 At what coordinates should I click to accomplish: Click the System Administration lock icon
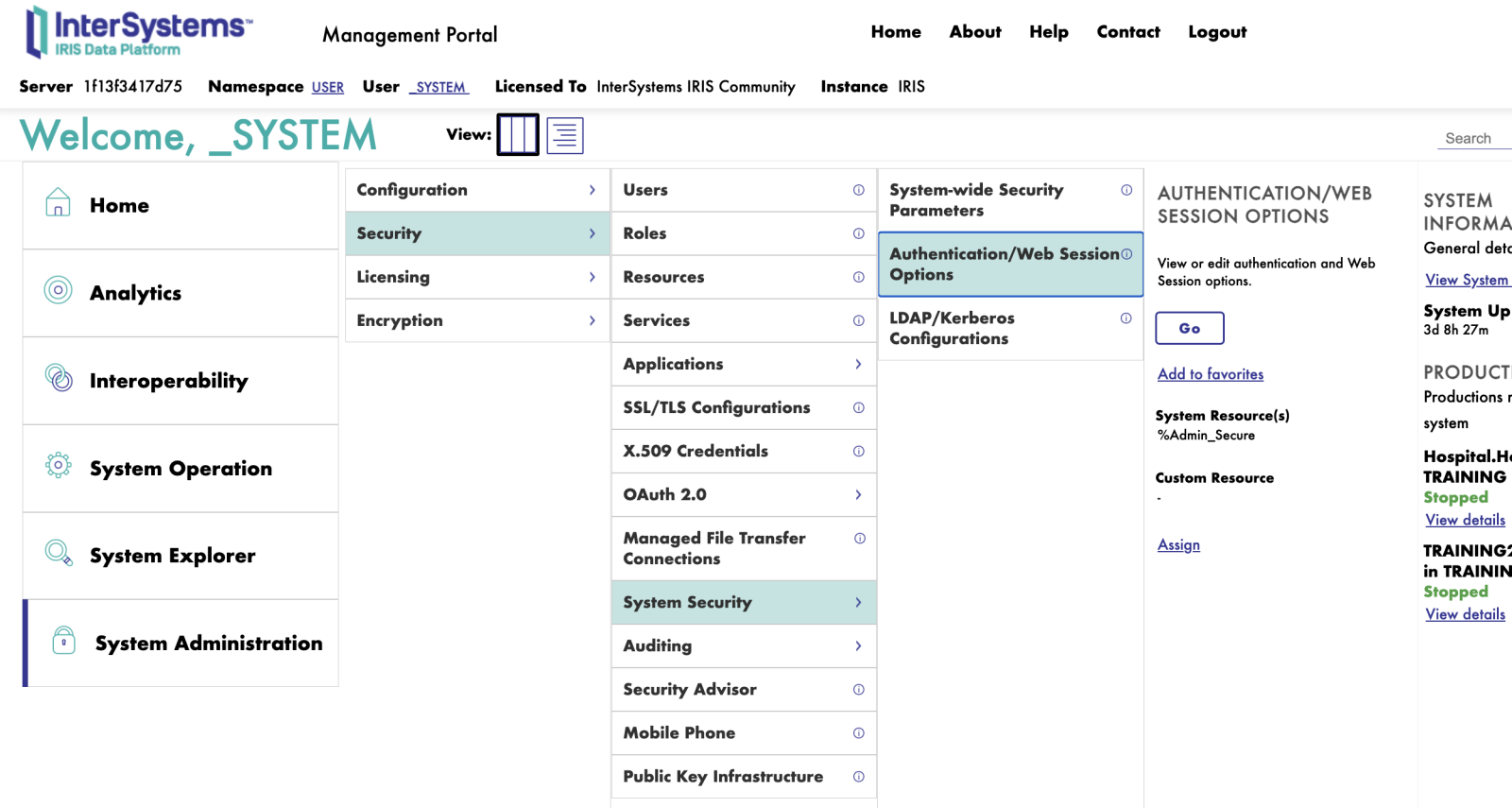[x=63, y=641]
